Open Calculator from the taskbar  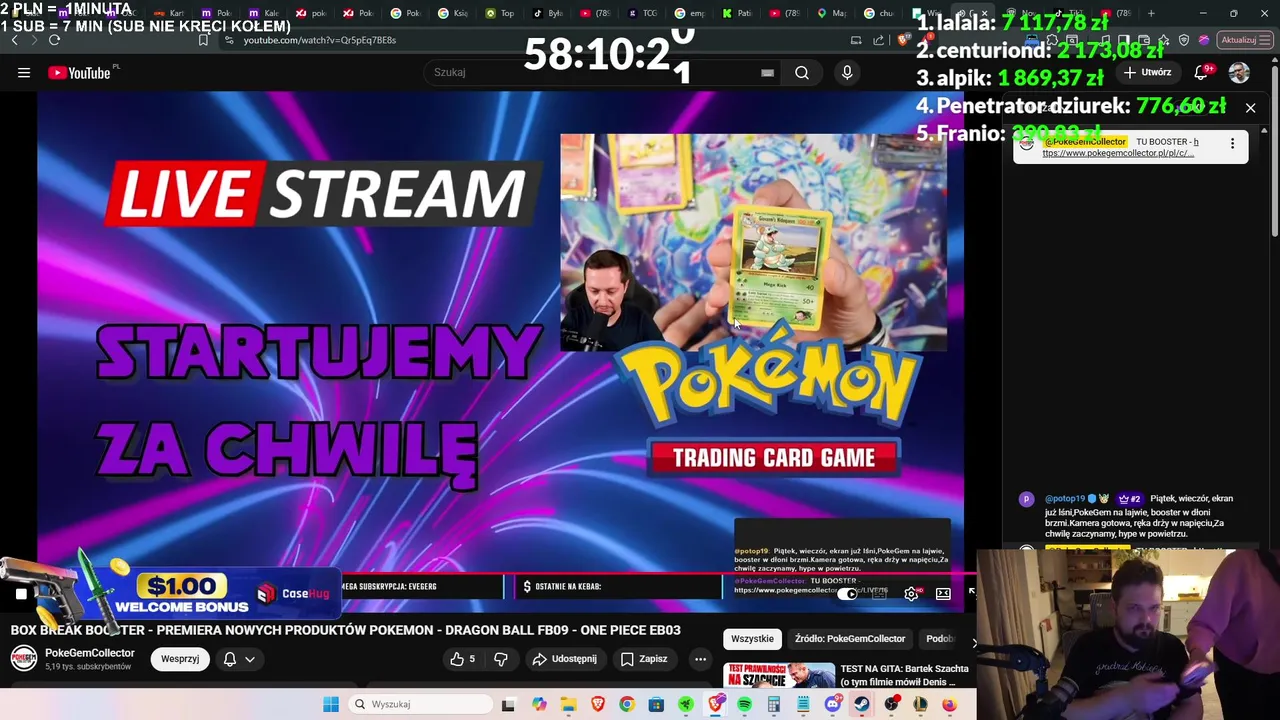[774, 704]
